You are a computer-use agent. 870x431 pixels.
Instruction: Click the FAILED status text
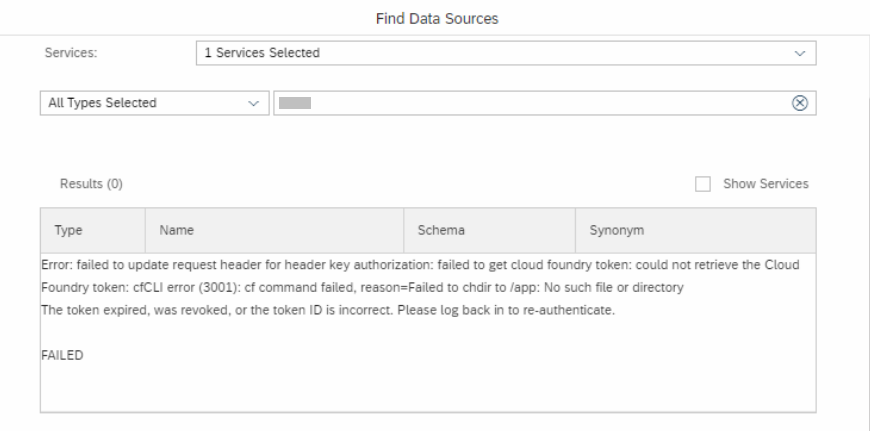pos(62,356)
